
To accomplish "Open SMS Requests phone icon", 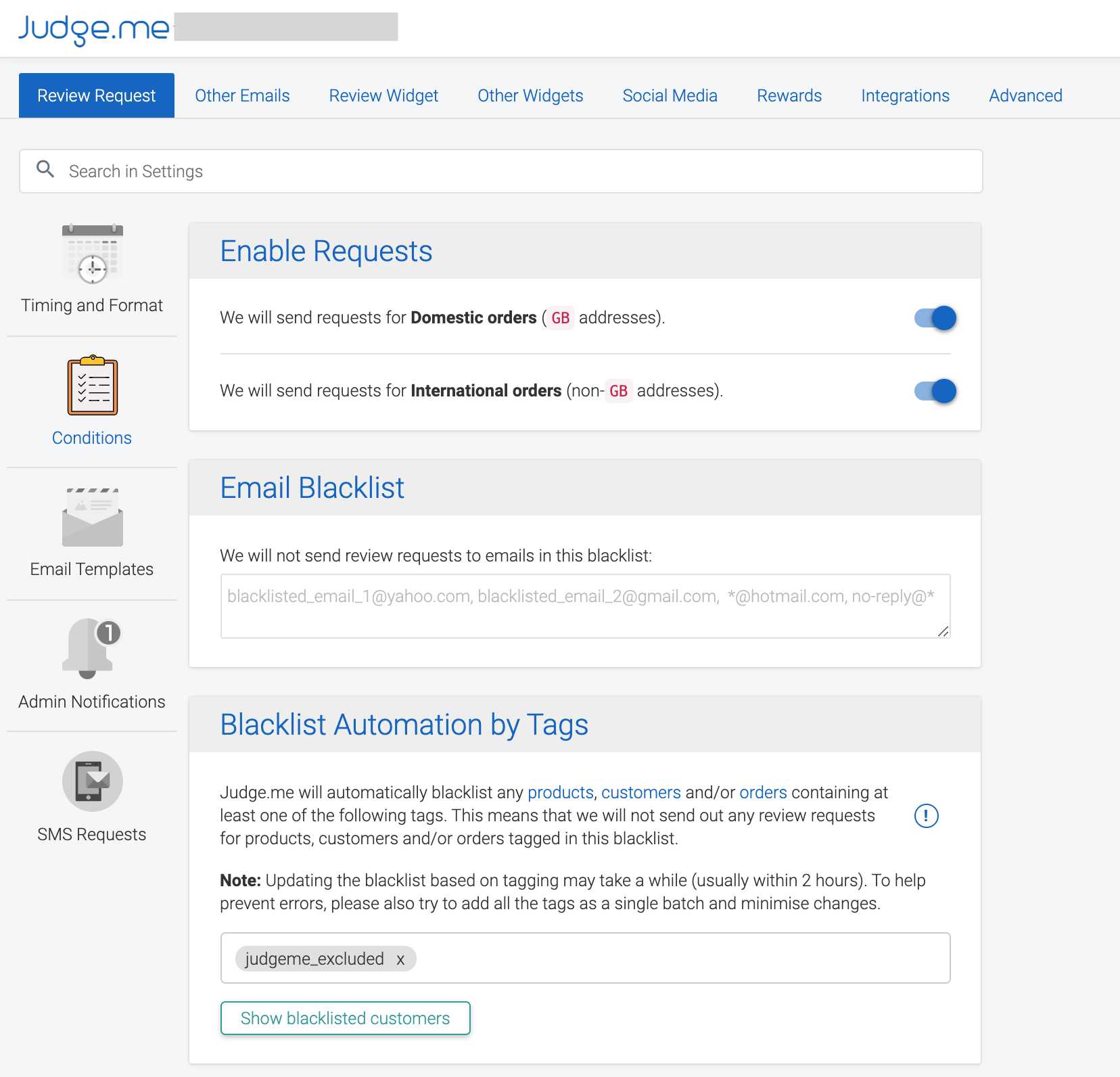I will pyautogui.click(x=93, y=781).
